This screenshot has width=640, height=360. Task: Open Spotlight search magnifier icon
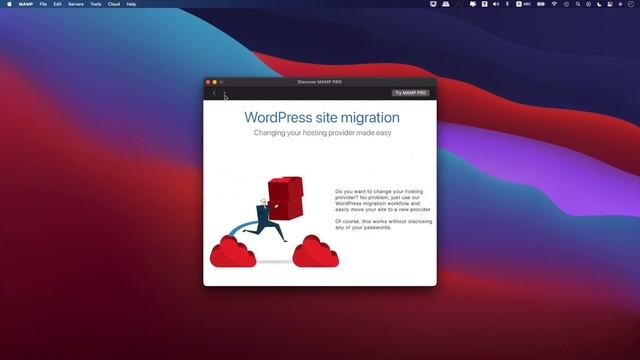(x=578, y=4)
